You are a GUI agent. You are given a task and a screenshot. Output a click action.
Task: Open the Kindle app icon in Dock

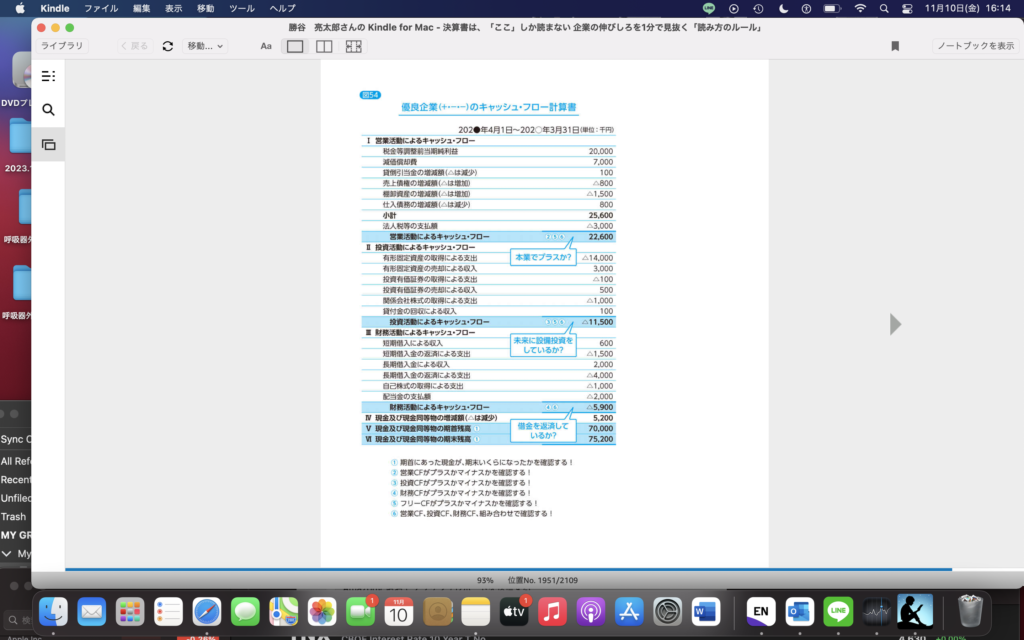click(x=914, y=611)
